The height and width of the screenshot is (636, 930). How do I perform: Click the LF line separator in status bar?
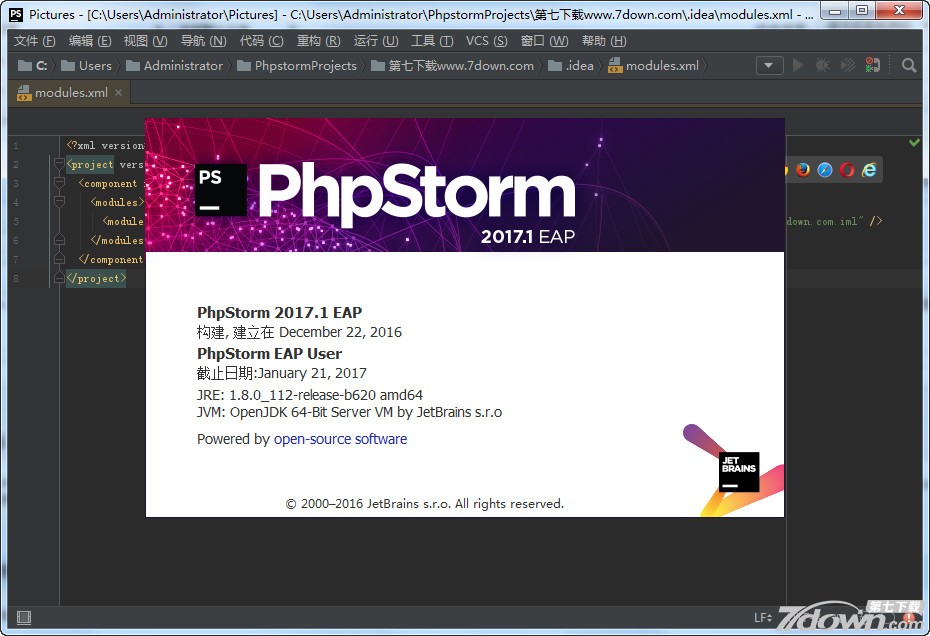click(763, 618)
